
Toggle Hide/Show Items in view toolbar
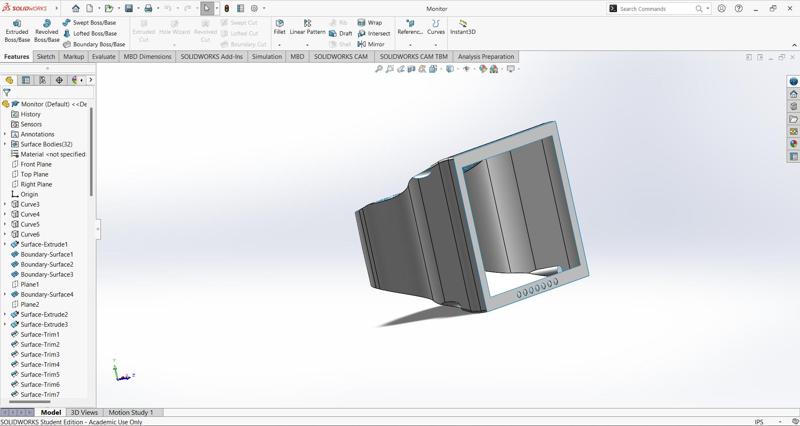pos(466,69)
